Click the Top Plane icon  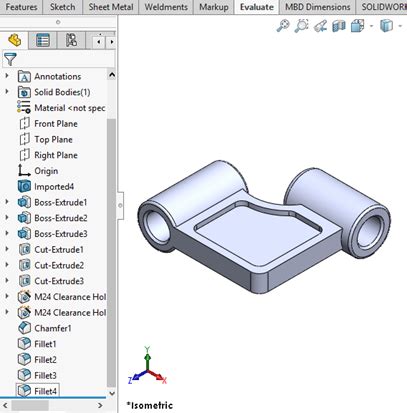24,139
